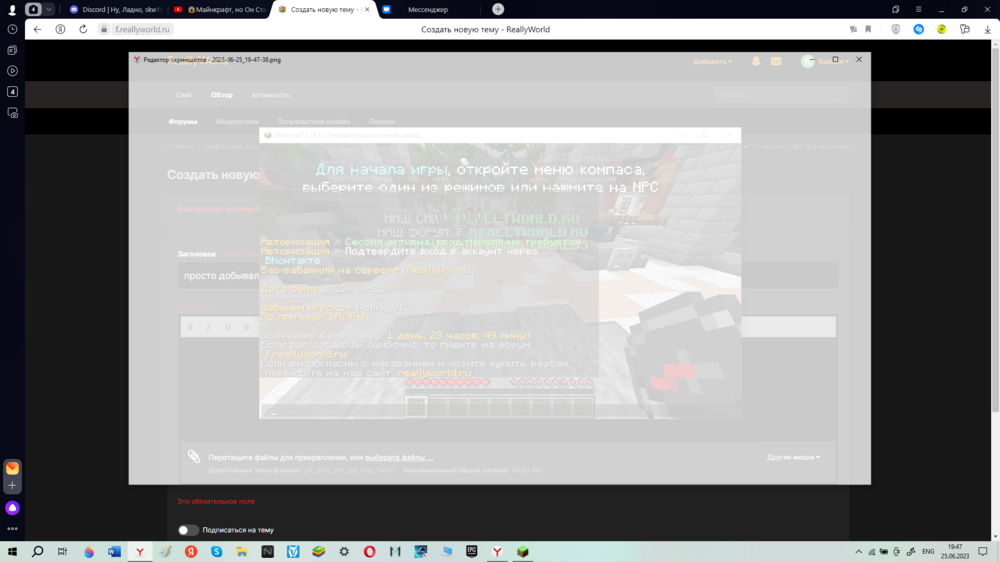Open File Explorer from the taskbar
The image size is (1000, 562).
pos(242,552)
